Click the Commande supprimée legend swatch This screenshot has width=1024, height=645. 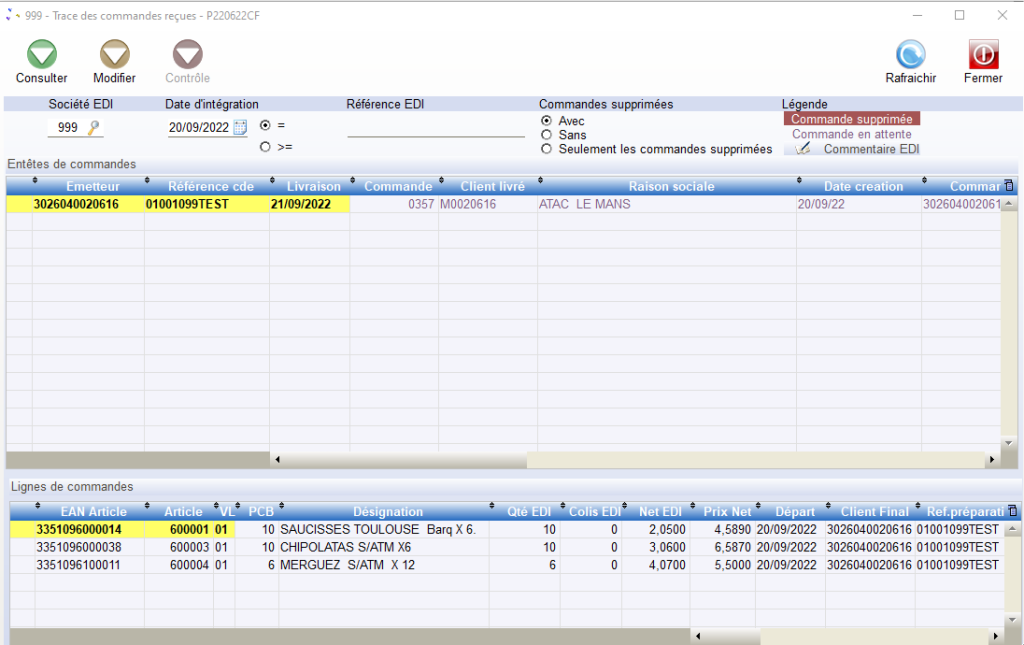[x=851, y=119]
